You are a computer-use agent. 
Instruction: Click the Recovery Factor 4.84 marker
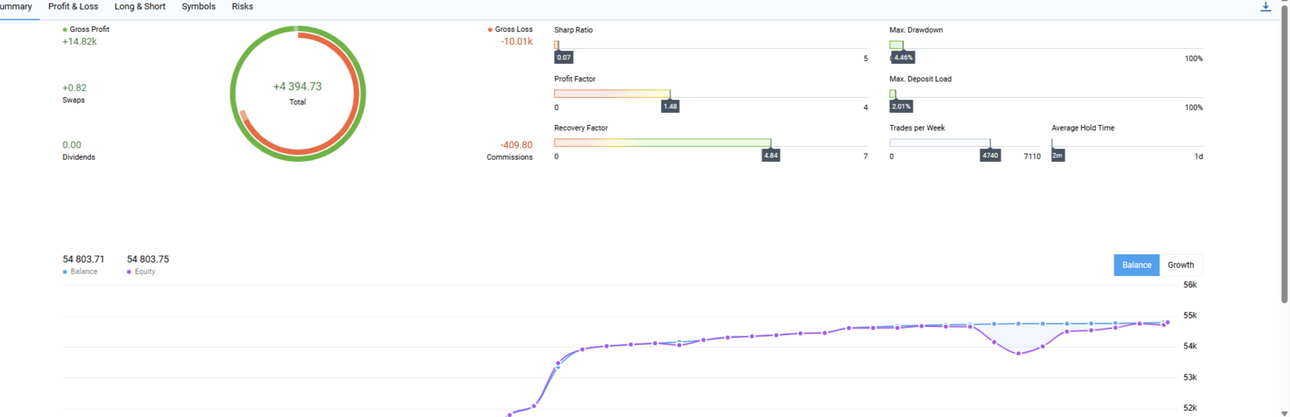coord(770,156)
